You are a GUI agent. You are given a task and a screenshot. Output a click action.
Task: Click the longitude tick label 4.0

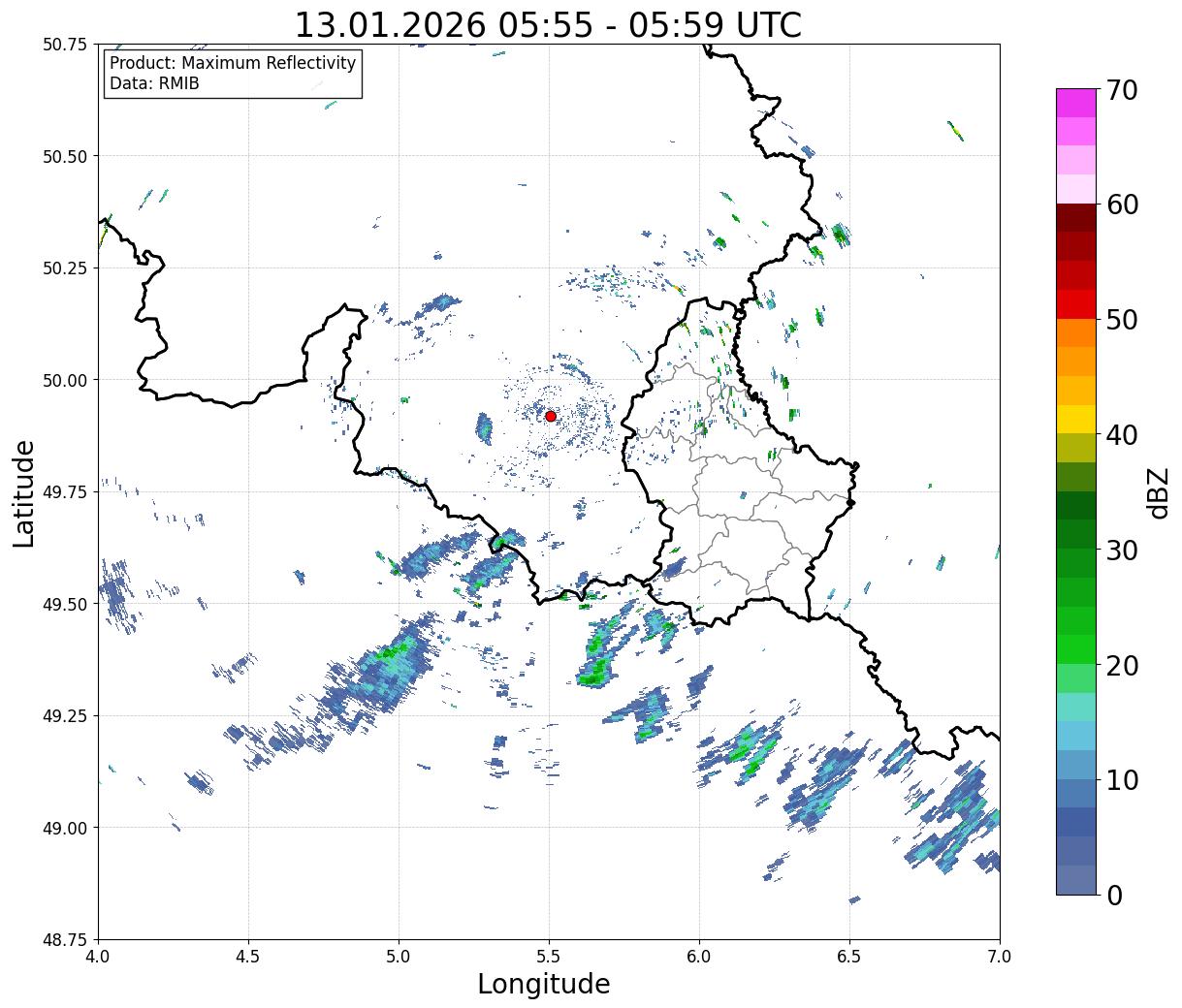click(98, 956)
